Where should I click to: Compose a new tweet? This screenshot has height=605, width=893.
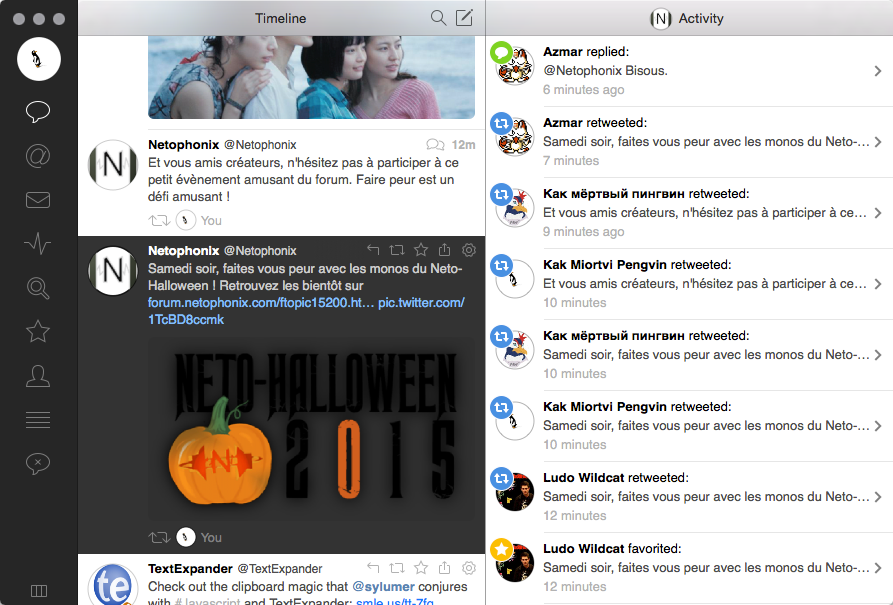(464, 18)
